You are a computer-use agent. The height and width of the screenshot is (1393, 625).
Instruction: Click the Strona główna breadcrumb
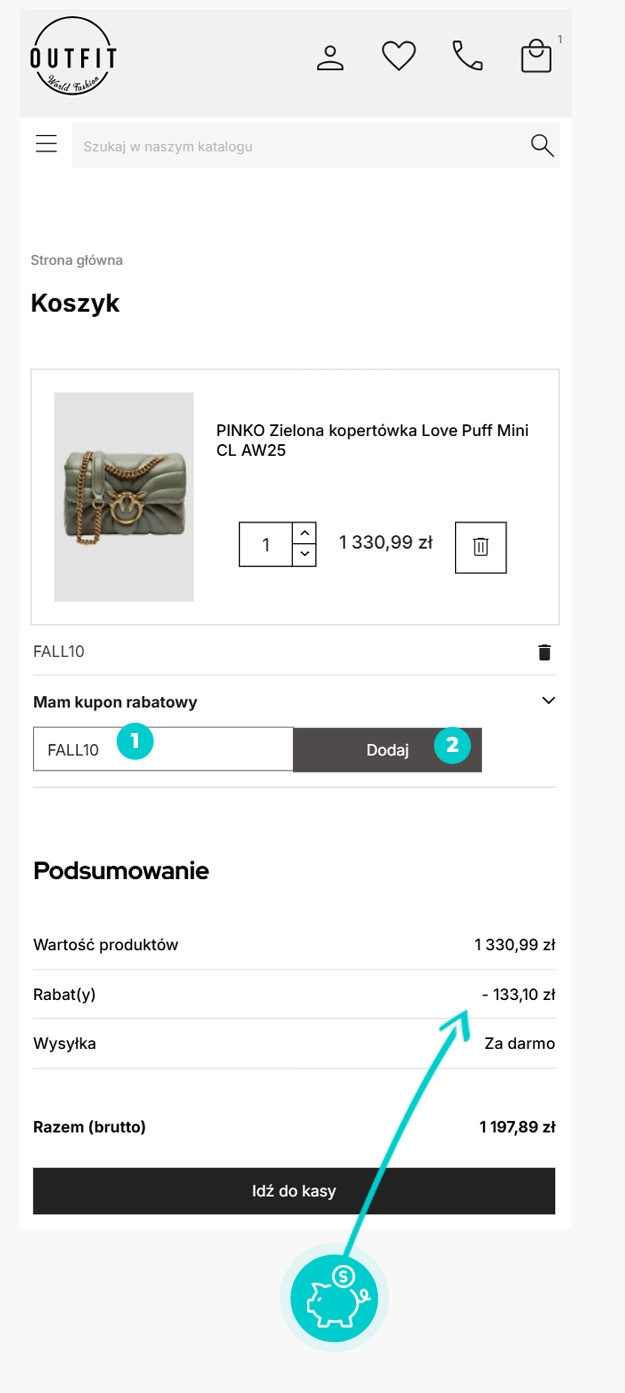pyautogui.click(x=77, y=260)
